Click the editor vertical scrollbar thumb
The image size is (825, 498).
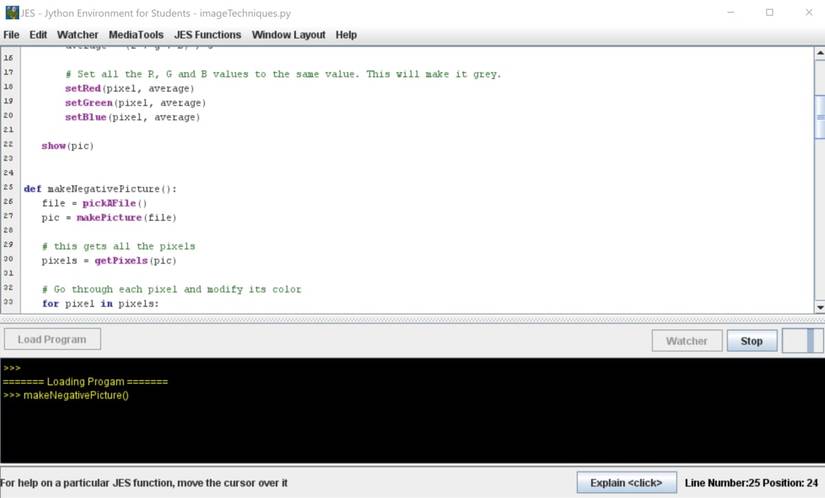(820, 117)
